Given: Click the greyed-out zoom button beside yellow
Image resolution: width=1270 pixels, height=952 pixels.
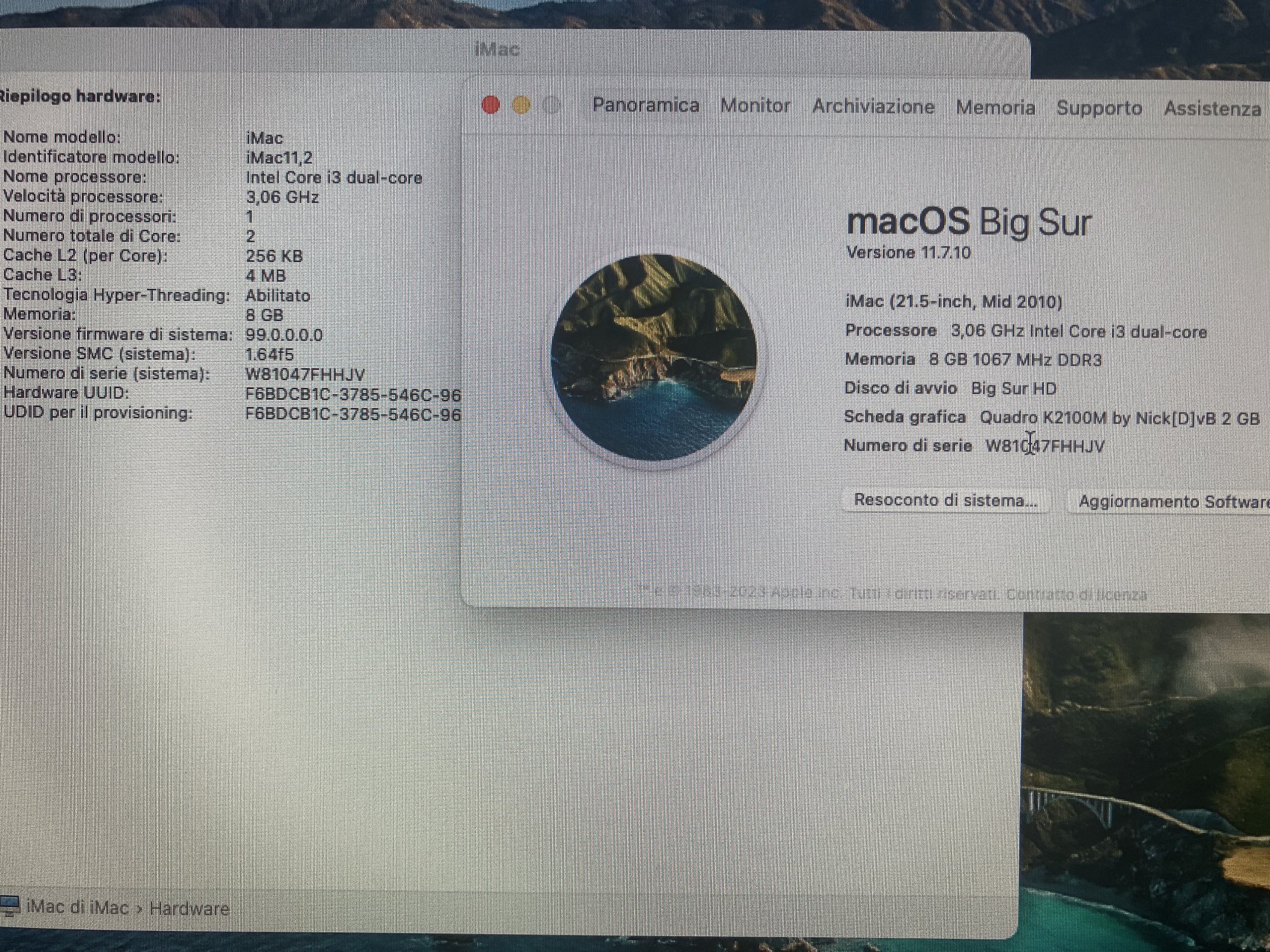Looking at the screenshot, I should pos(552,105).
